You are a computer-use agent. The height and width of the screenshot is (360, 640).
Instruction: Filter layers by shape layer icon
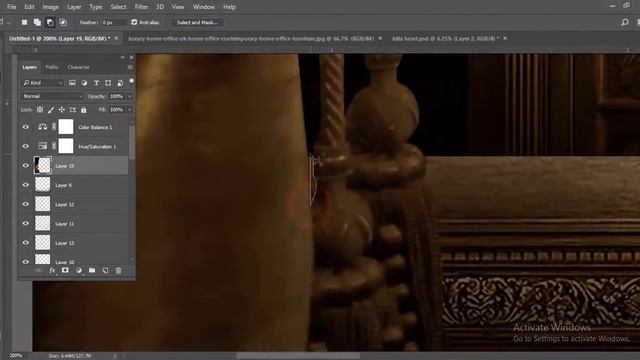tap(108, 83)
